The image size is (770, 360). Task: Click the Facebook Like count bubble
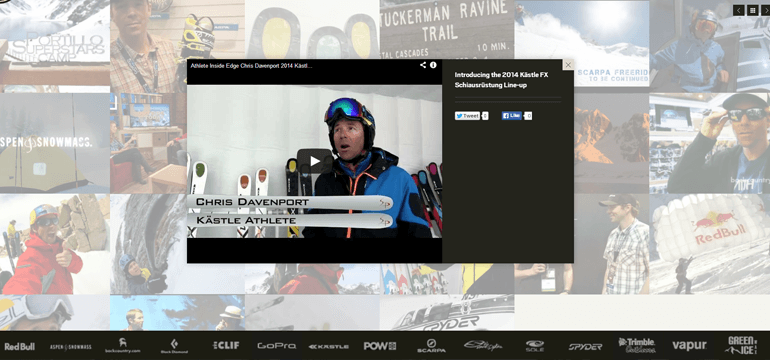pos(528,116)
